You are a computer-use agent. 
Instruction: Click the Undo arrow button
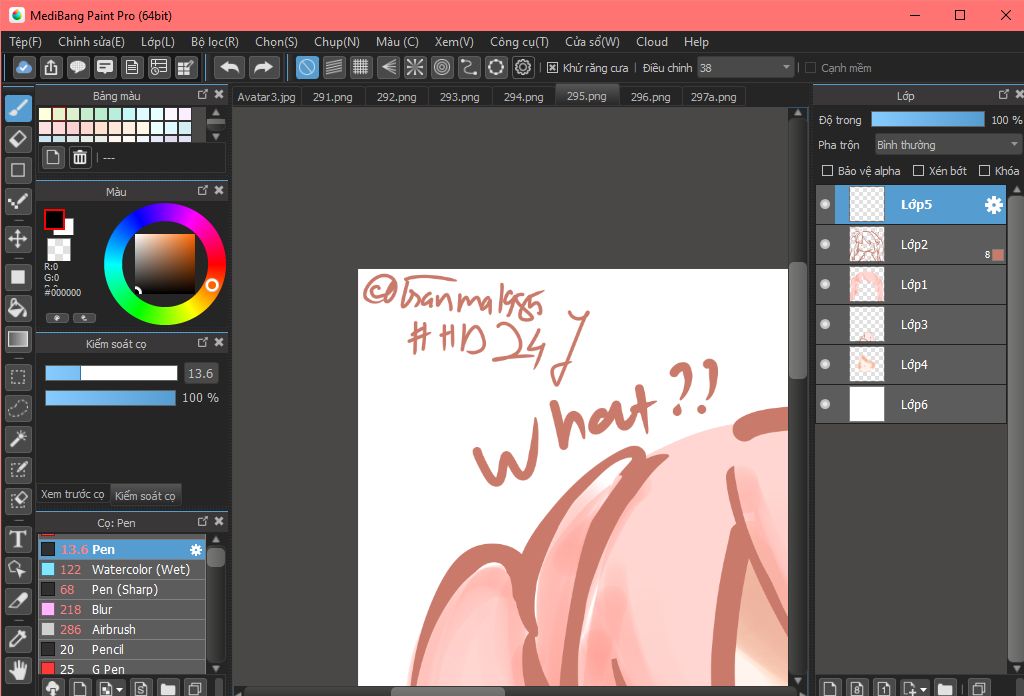click(229, 67)
